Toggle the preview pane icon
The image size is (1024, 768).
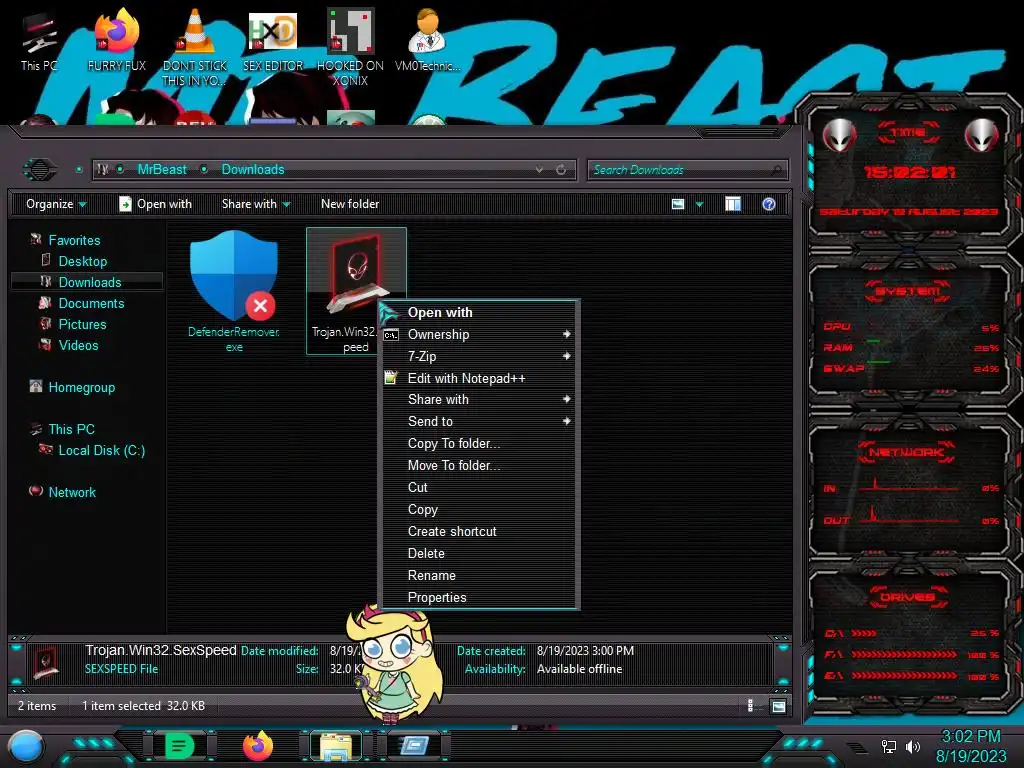(x=733, y=204)
